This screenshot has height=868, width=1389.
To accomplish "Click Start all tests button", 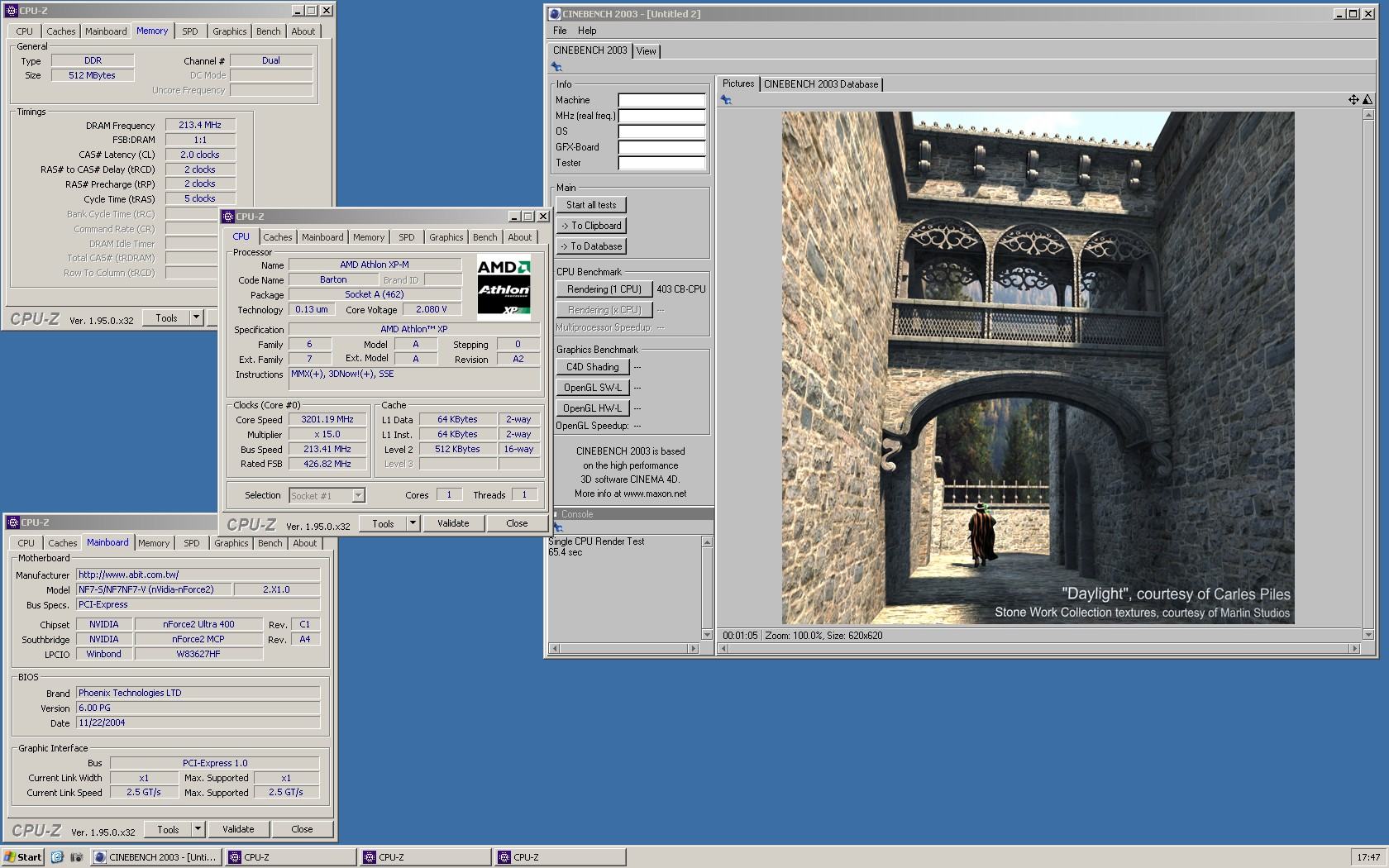I will [591, 205].
